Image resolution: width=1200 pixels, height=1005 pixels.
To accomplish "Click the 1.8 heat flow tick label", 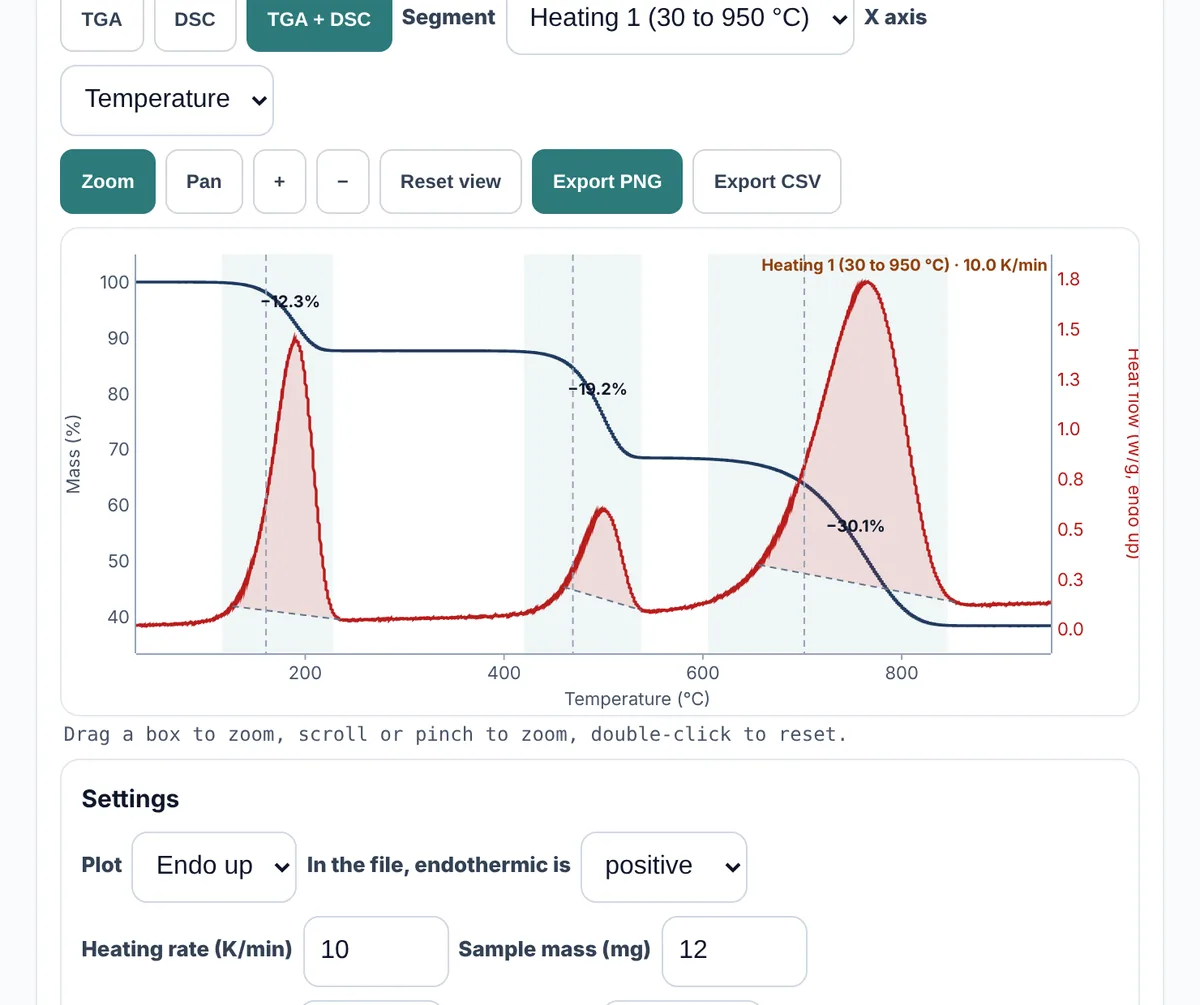I will 1068,279.
